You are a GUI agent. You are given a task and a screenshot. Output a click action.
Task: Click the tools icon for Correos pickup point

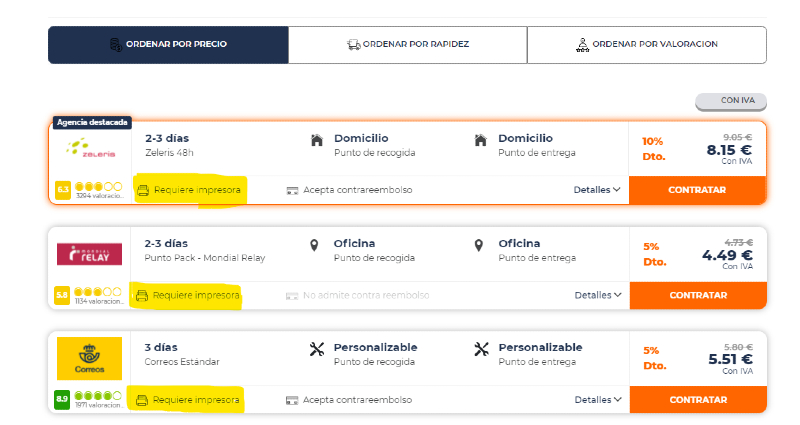317,349
